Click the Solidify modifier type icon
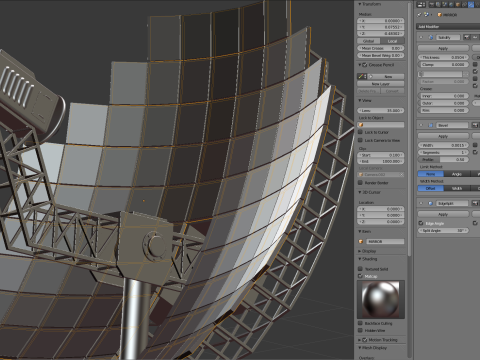This screenshot has height=360, width=480. (x=431, y=37)
